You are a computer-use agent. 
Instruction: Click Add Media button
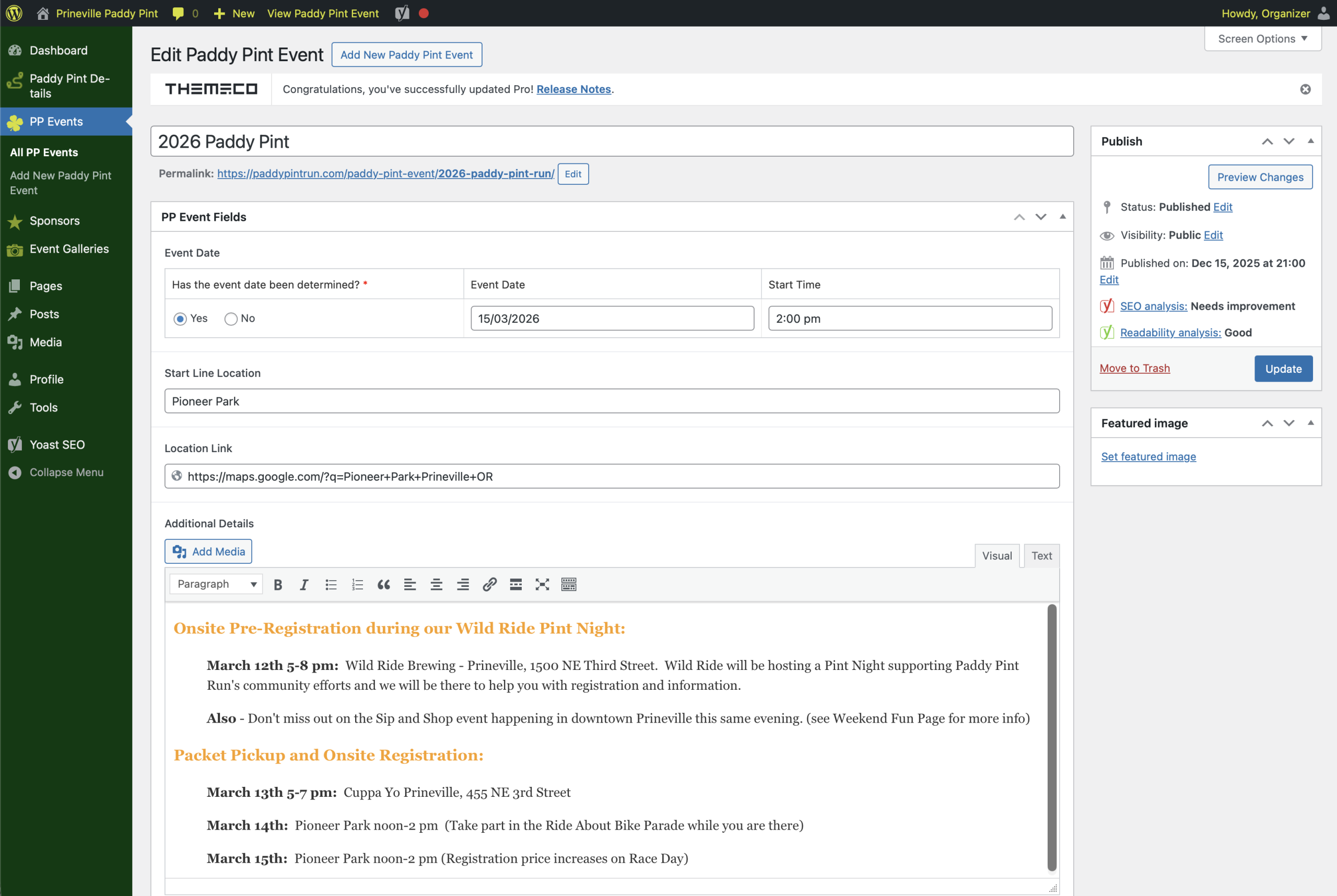pyautogui.click(x=208, y=551)
